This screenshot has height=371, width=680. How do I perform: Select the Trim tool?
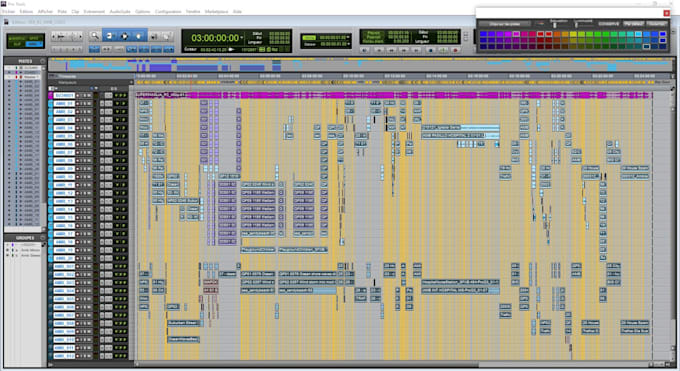click(109, 36)
